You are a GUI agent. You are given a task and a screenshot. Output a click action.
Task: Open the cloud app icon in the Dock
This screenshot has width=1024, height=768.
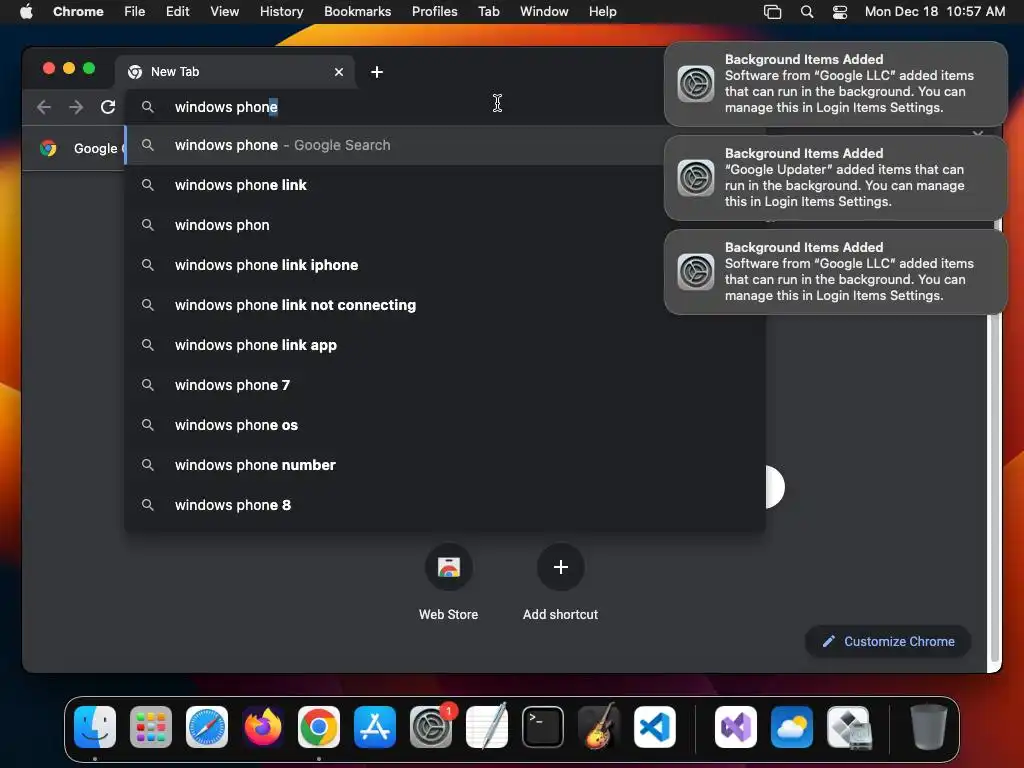[x=792, y=727]
